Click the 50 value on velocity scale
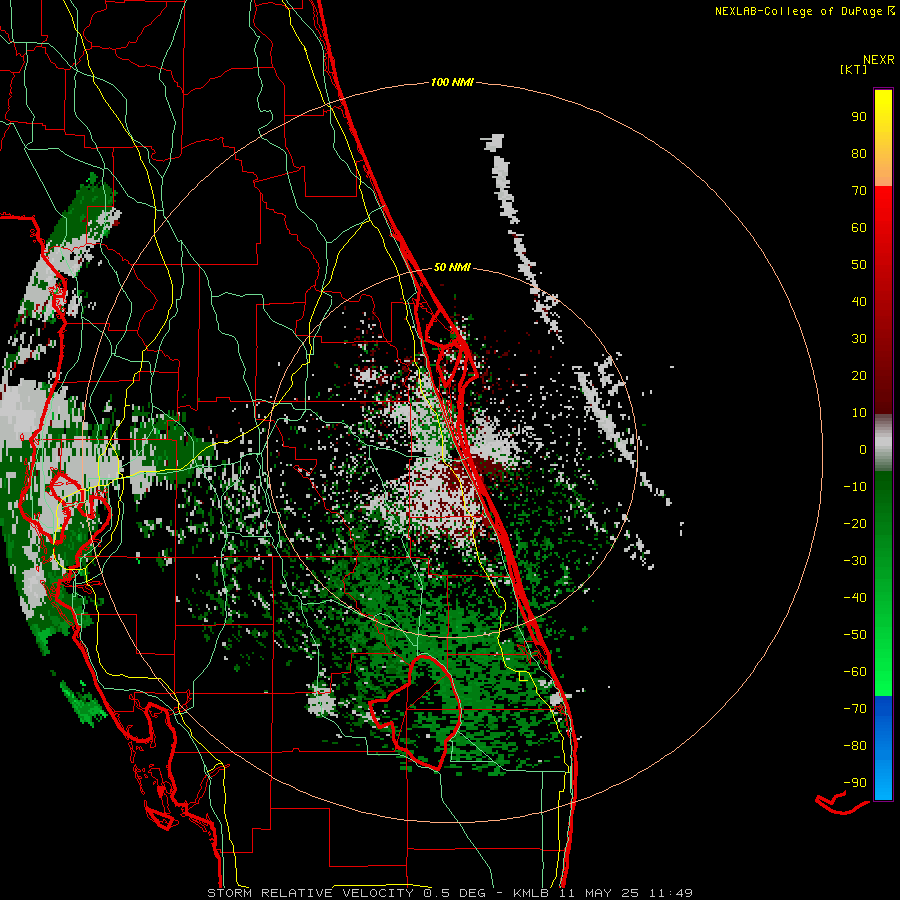This screenshot has height=900, width=900. point(859,265)
